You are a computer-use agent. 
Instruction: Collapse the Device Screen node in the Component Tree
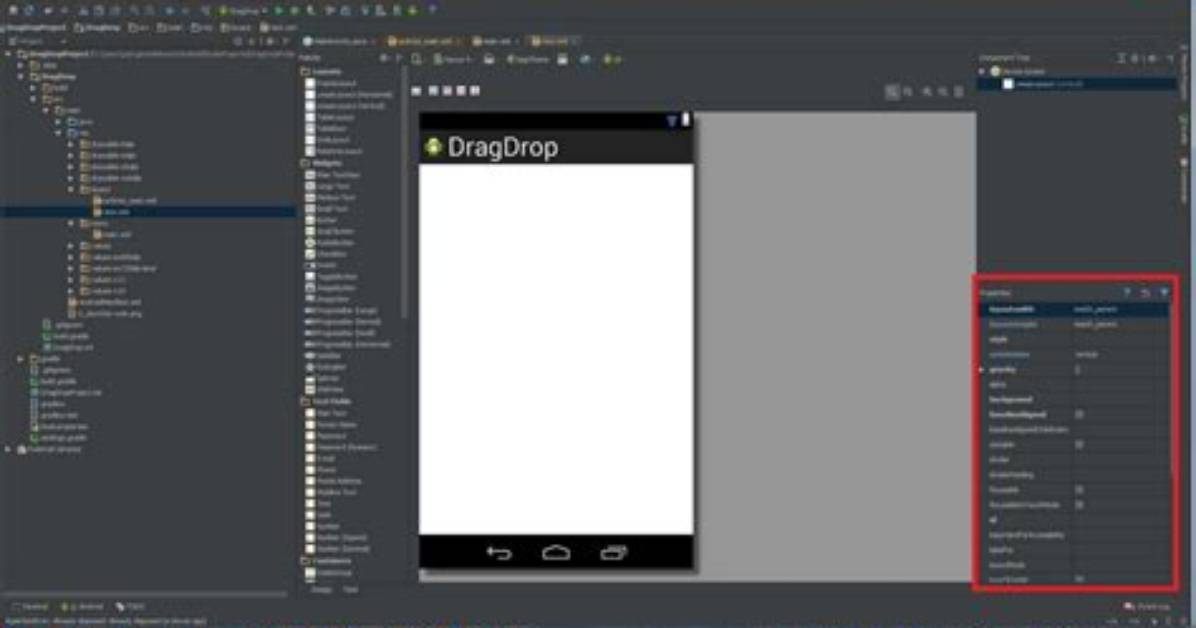click(982, 71)
